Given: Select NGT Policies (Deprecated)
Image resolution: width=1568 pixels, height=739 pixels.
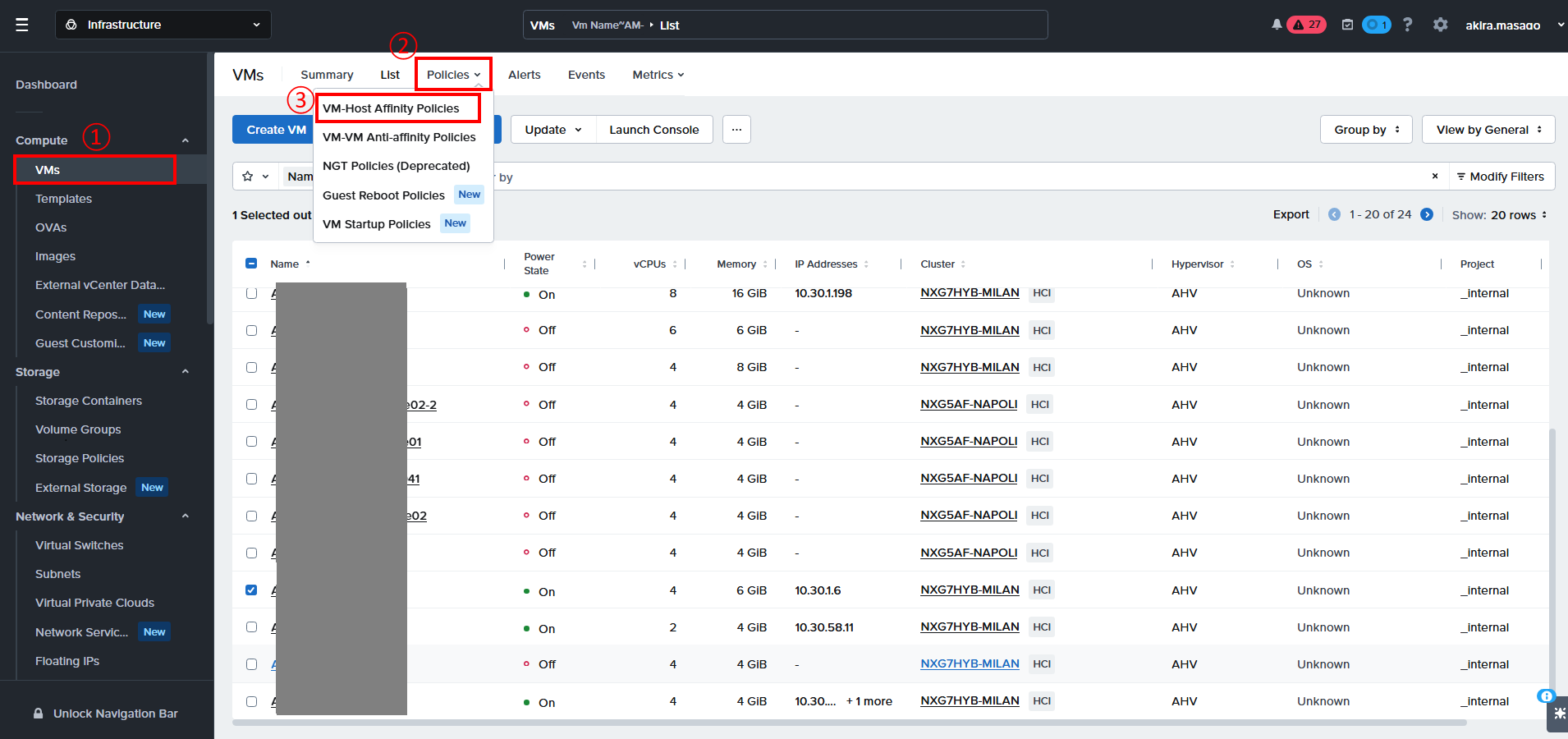Looking at the screenshot, I should point(397,166).
